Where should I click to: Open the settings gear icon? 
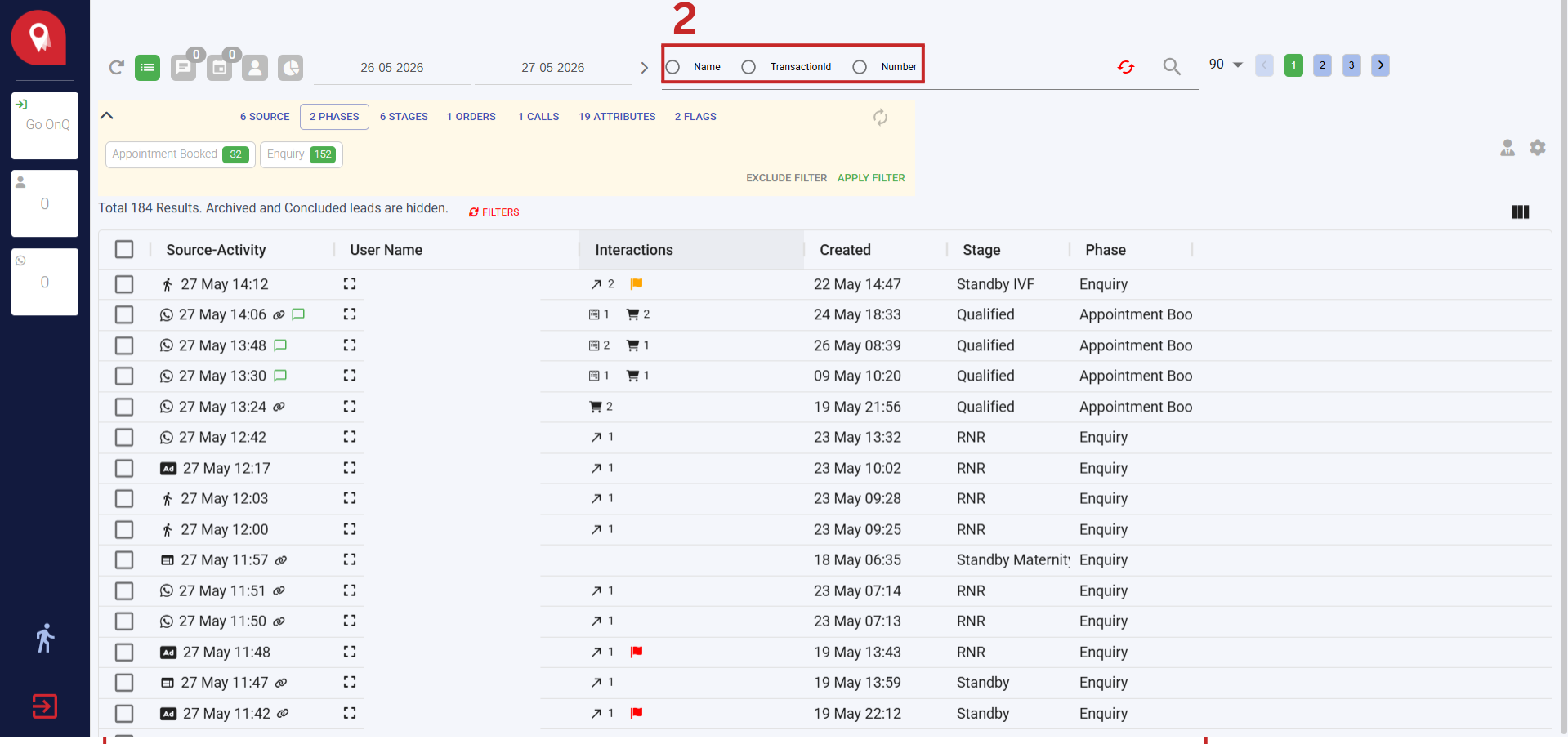point(1538,147)
